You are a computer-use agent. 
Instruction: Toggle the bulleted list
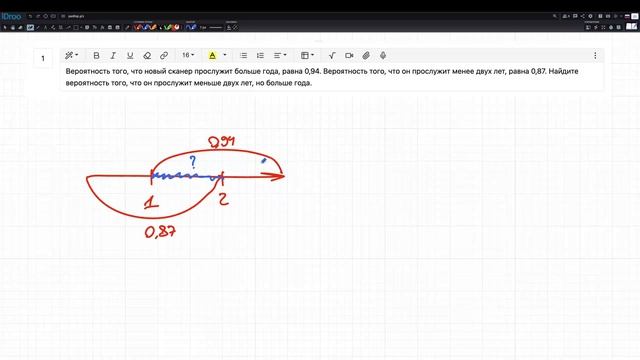(x=243, y=56)
